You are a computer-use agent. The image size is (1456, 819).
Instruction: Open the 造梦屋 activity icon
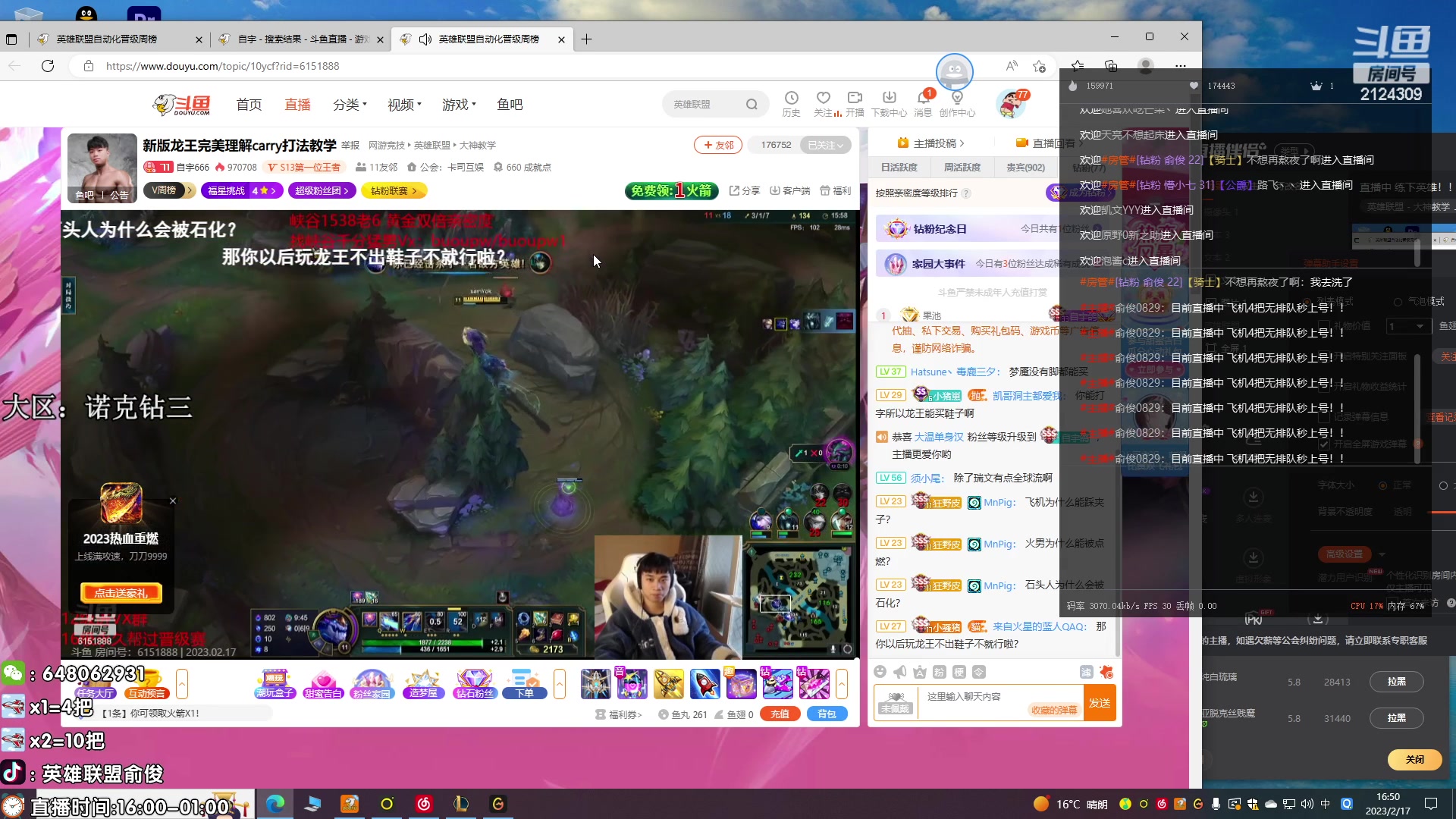tap(423, 684)
